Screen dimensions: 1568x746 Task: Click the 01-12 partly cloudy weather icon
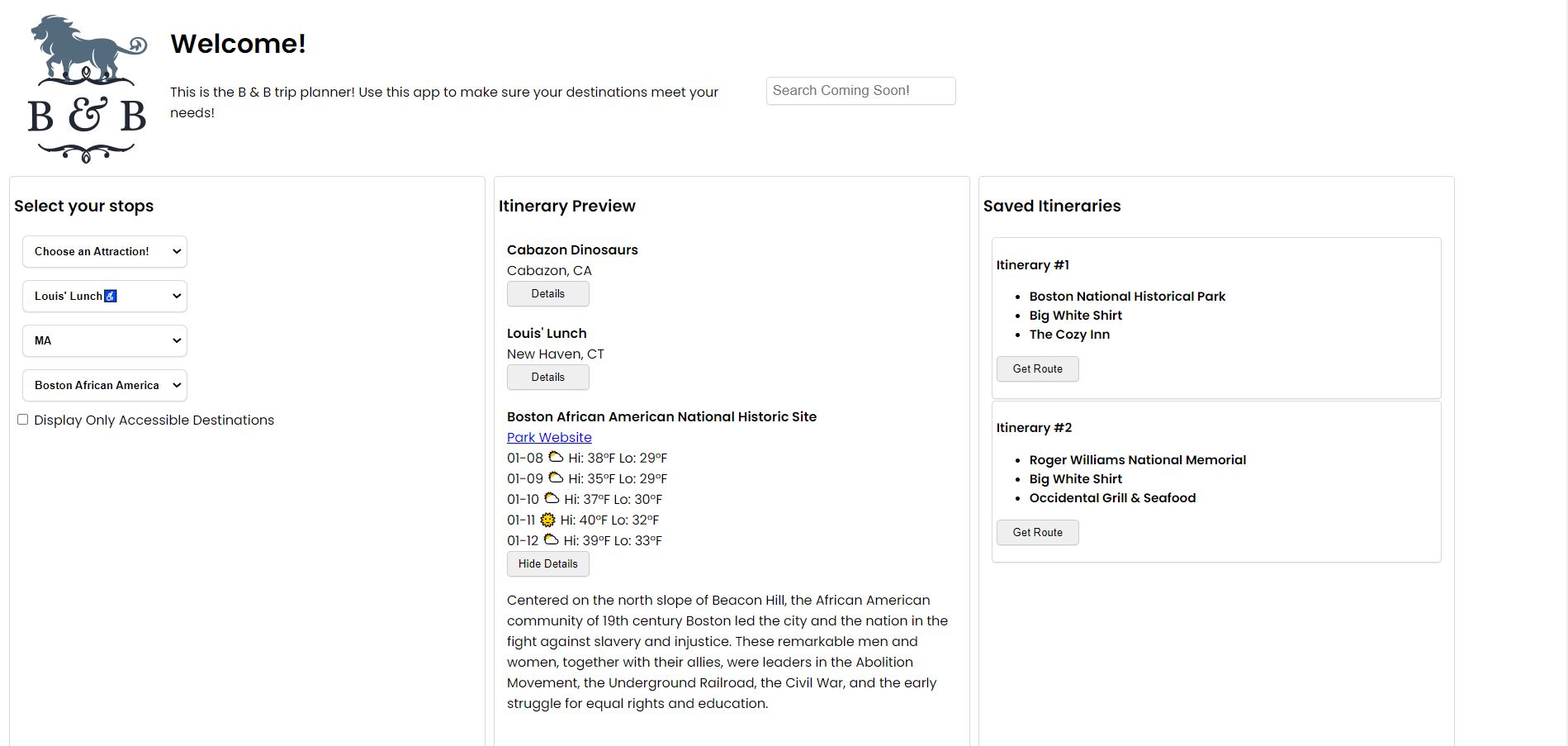pyautogui.click(x=551, y=540)
